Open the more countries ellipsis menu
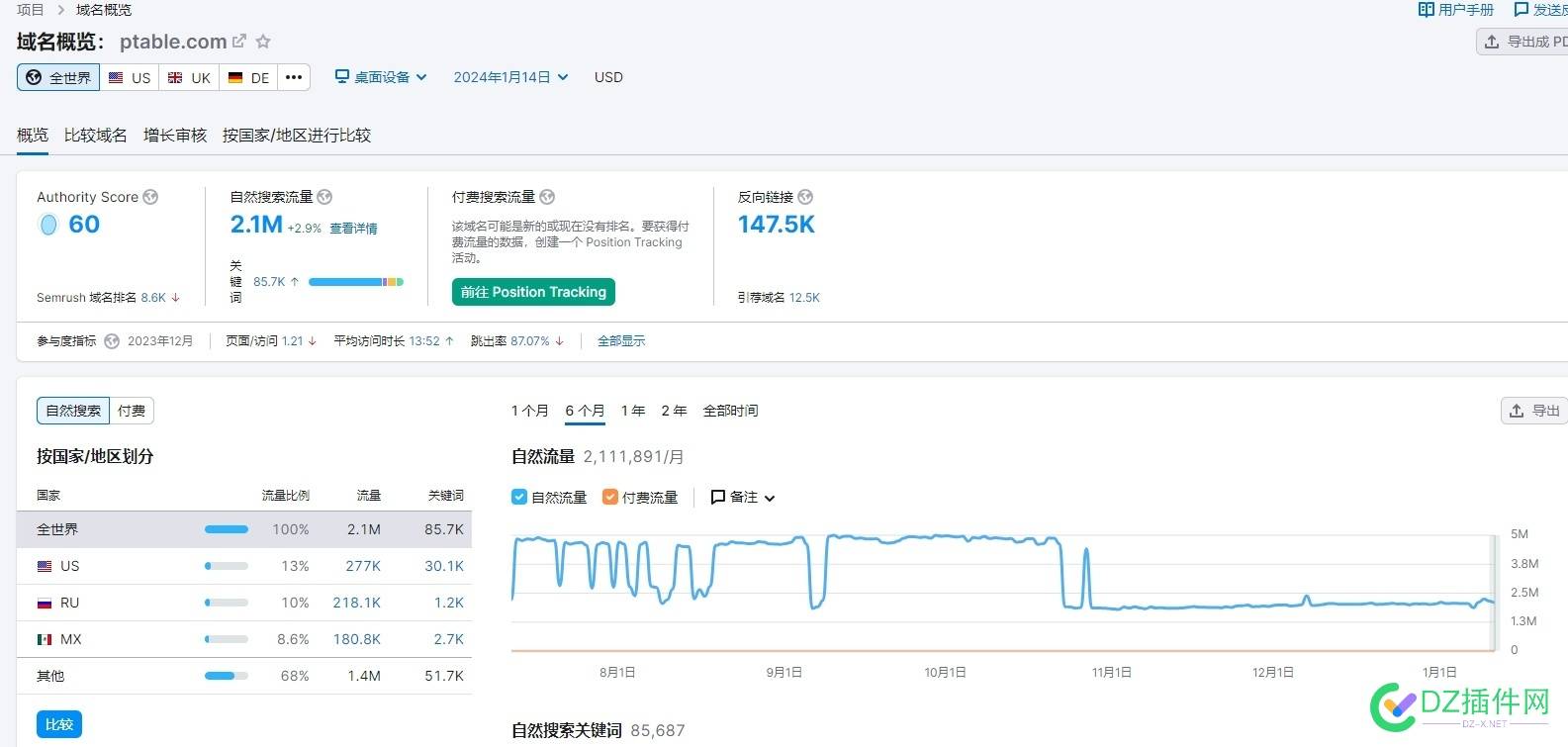 tap(294, 77)
